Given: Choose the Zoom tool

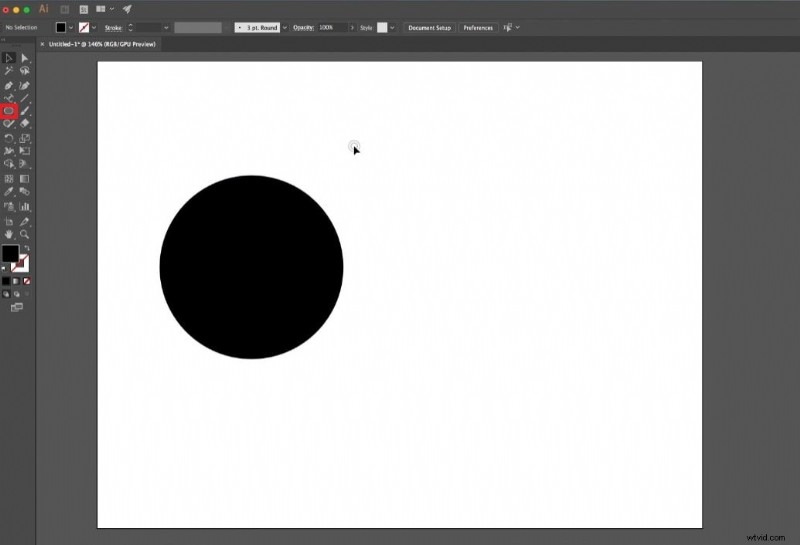Looking at the screenshot, I should [x=24, y=234].
